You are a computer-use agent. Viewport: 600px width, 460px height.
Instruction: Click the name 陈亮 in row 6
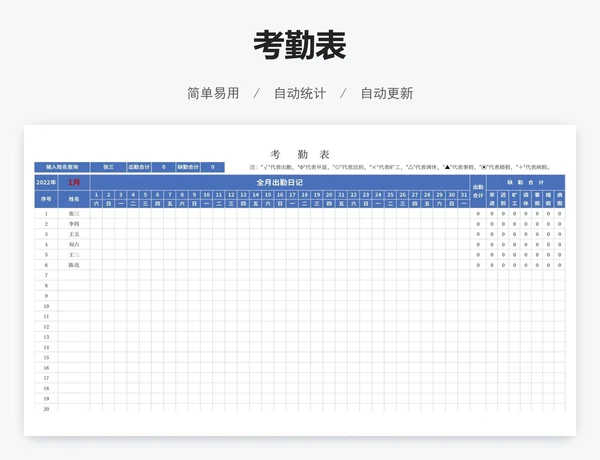pos(74,265)
